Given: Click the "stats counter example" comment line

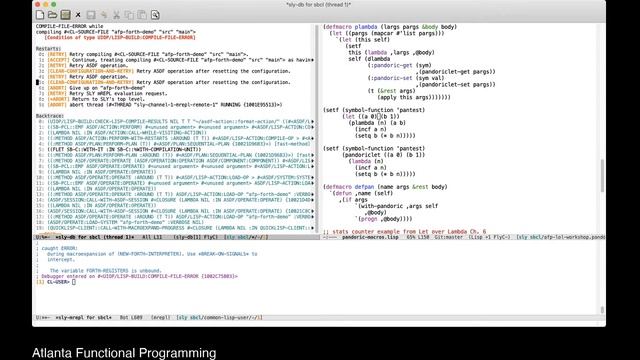Looking at the screenshot, I should pyautogui.click(x=404, y=232).
